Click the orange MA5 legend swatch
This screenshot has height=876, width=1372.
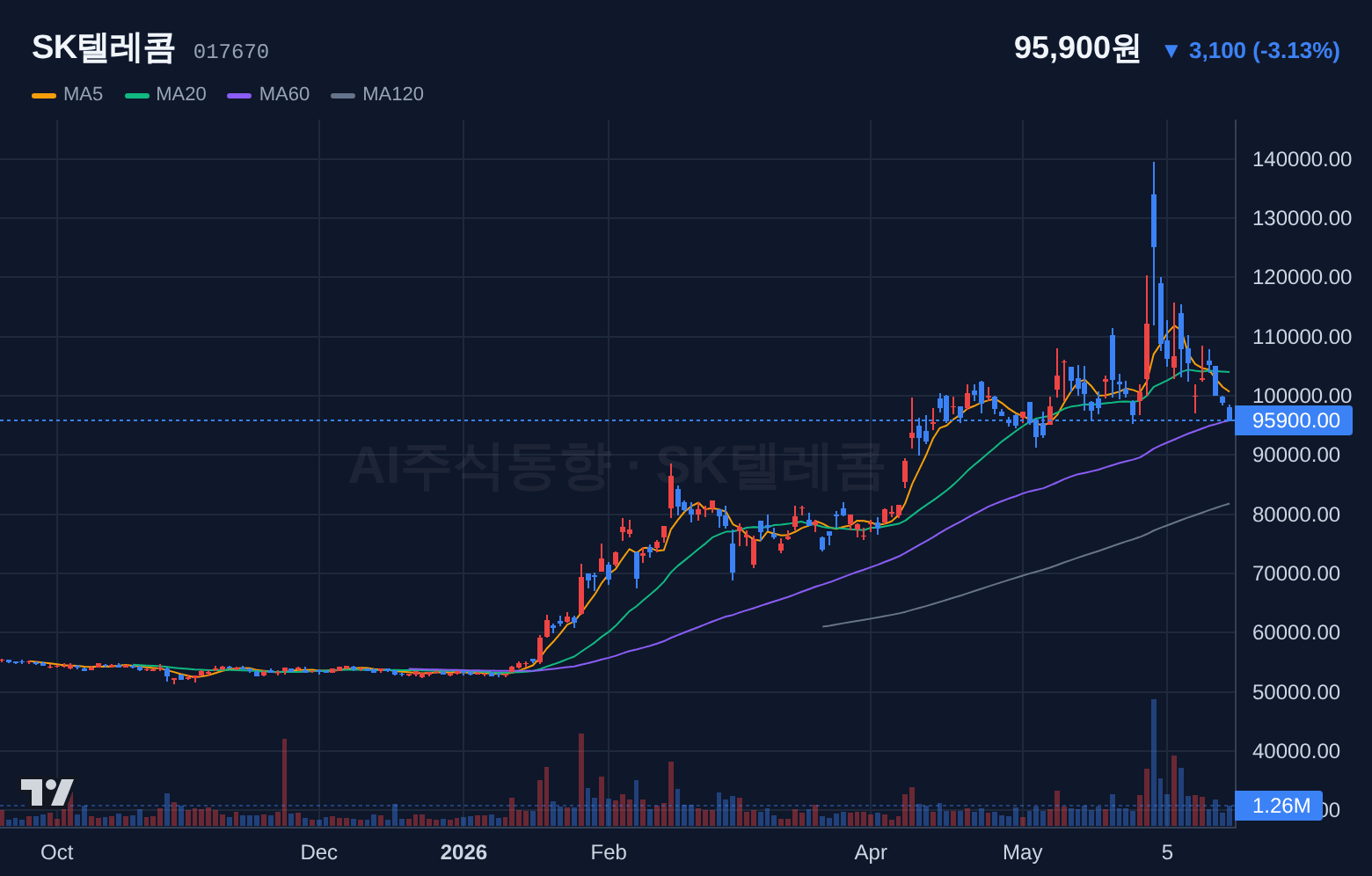(44, 95)
